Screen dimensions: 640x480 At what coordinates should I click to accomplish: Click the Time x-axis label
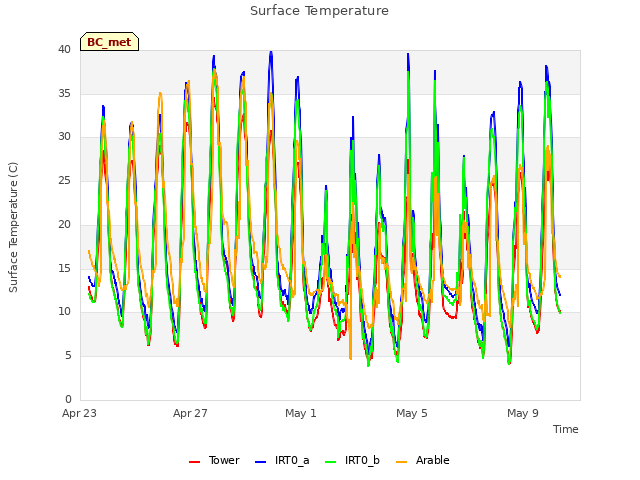[x=566, y=429]
